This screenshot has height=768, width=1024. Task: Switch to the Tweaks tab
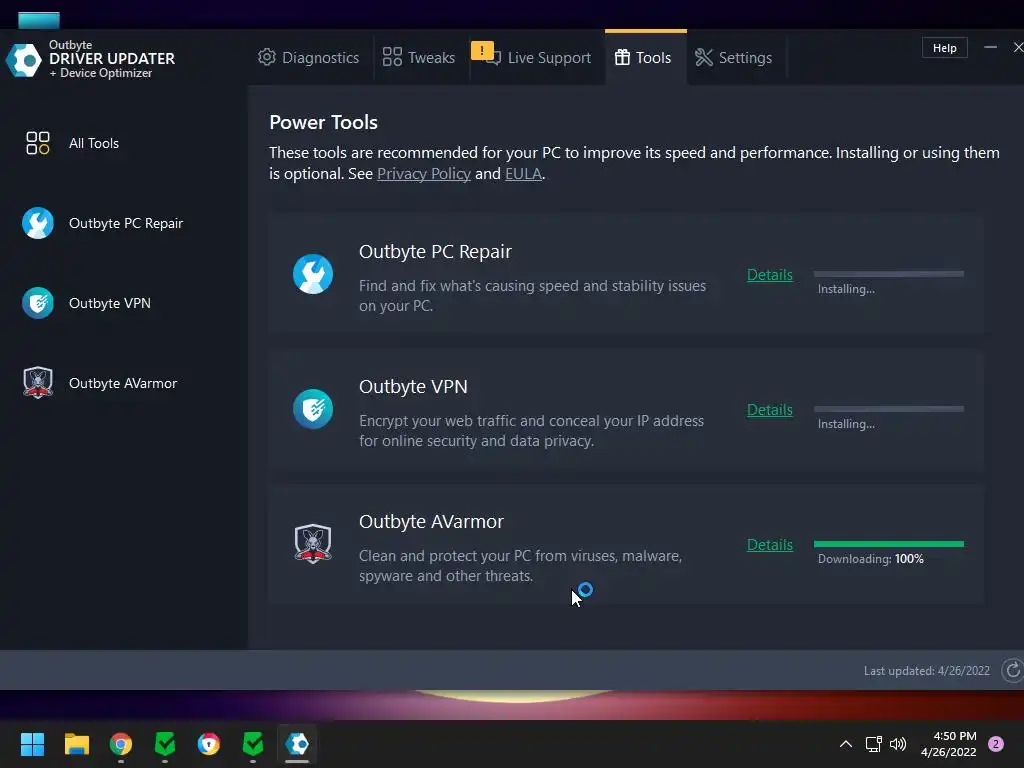(x=419, y=57)
